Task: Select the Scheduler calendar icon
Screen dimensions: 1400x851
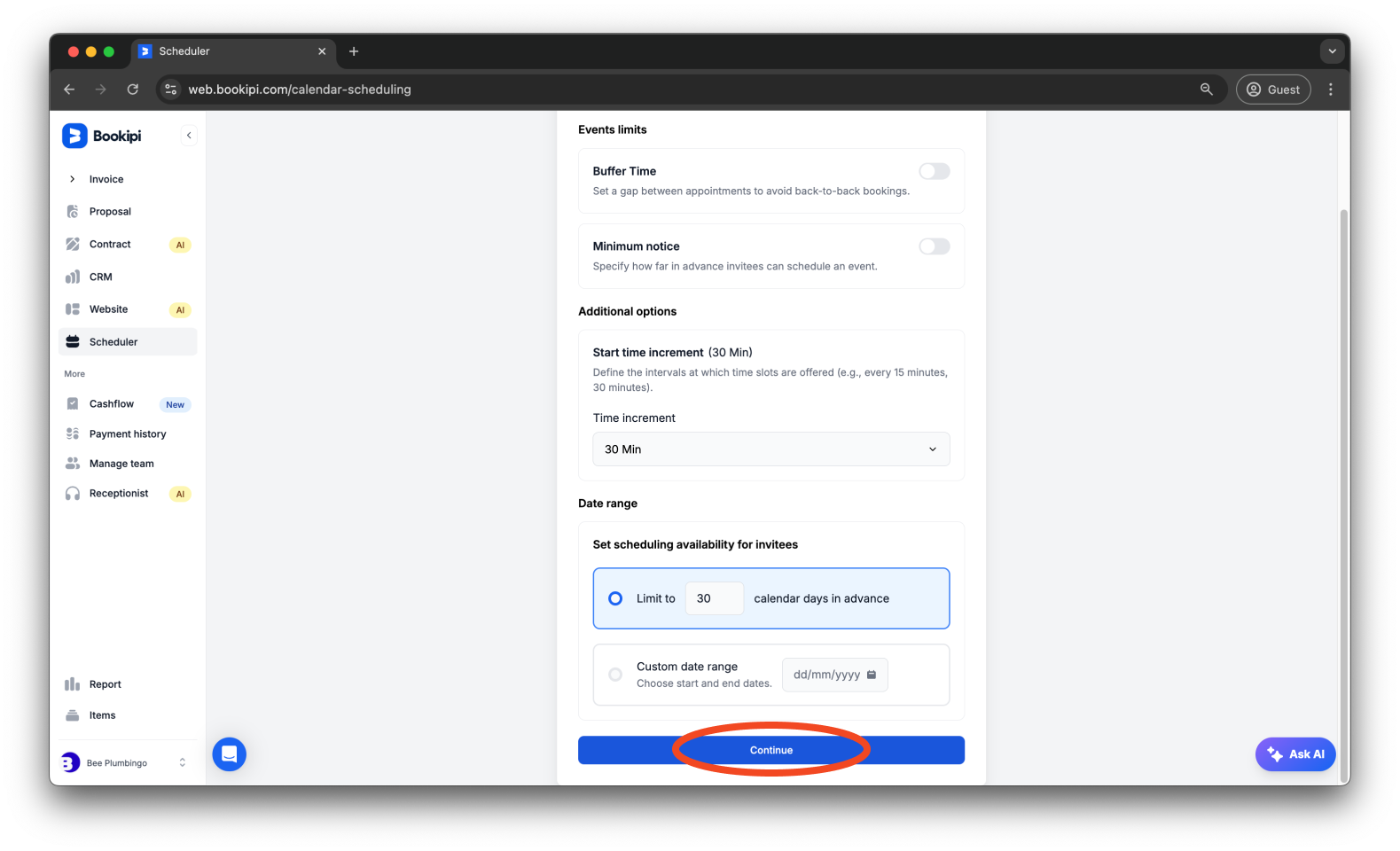Action: [73, 341]
